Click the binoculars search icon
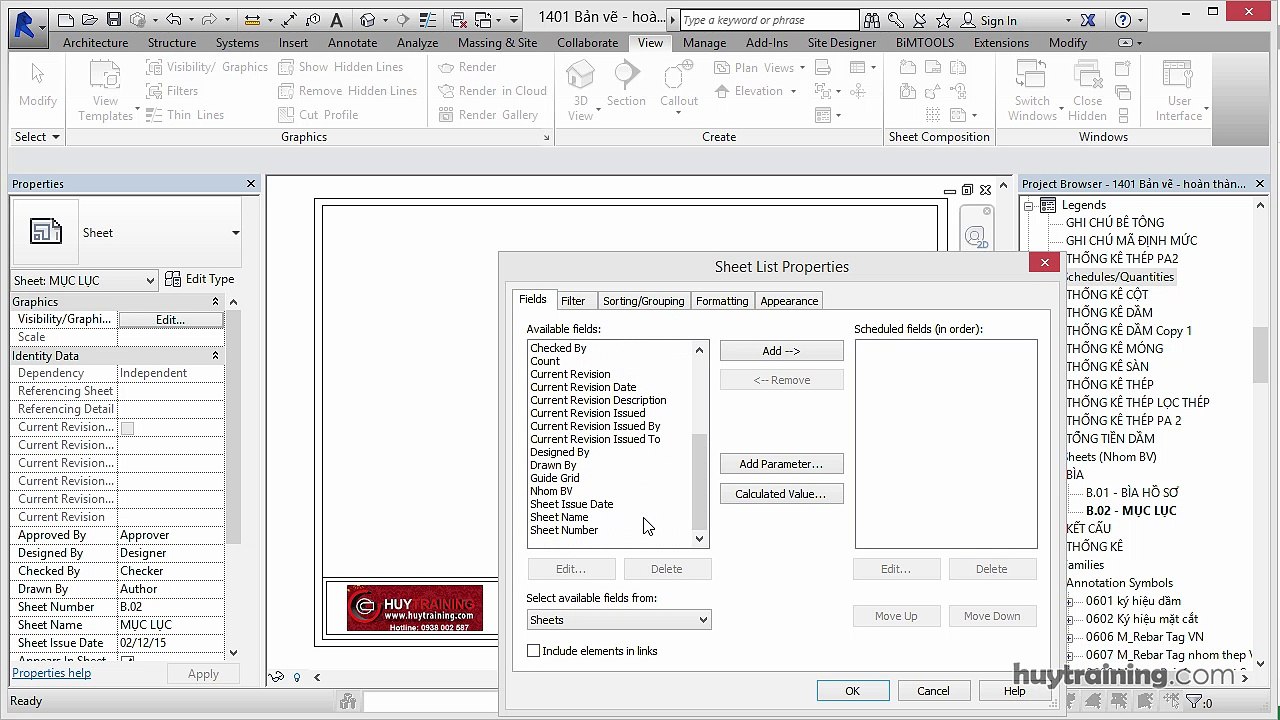The image size is (1280, 720). click(x=872, y=20)
